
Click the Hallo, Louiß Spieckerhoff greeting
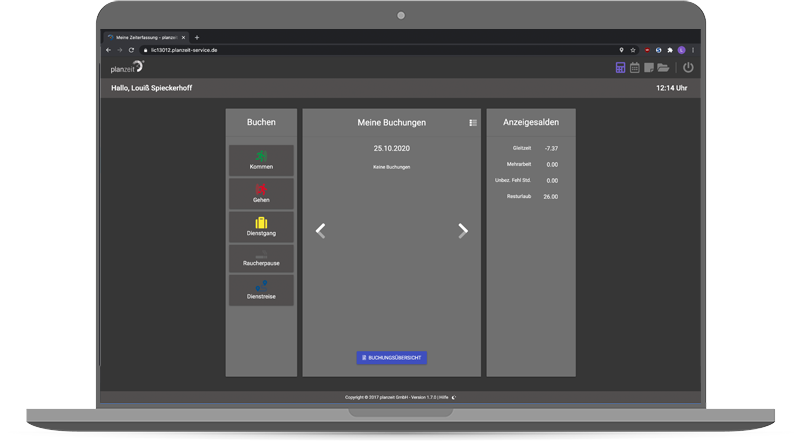pyautogui.click(x=152, y=88)
